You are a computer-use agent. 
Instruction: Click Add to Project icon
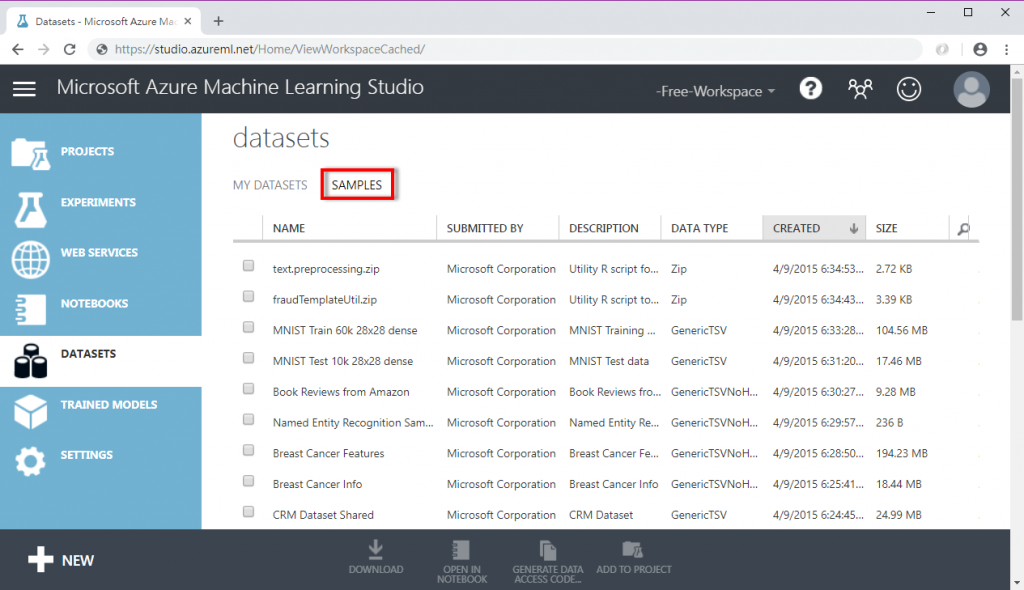click(x=632, y=549)
